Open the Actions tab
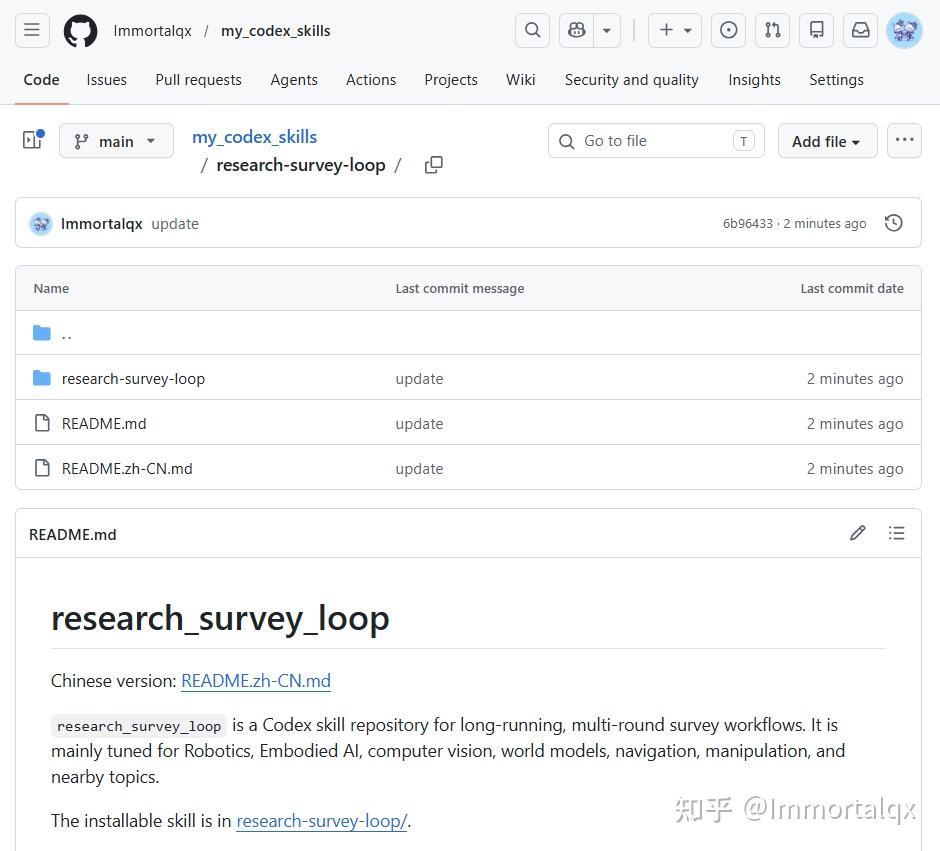The width and height of the screenshot is (940, 851). point(371,80)
